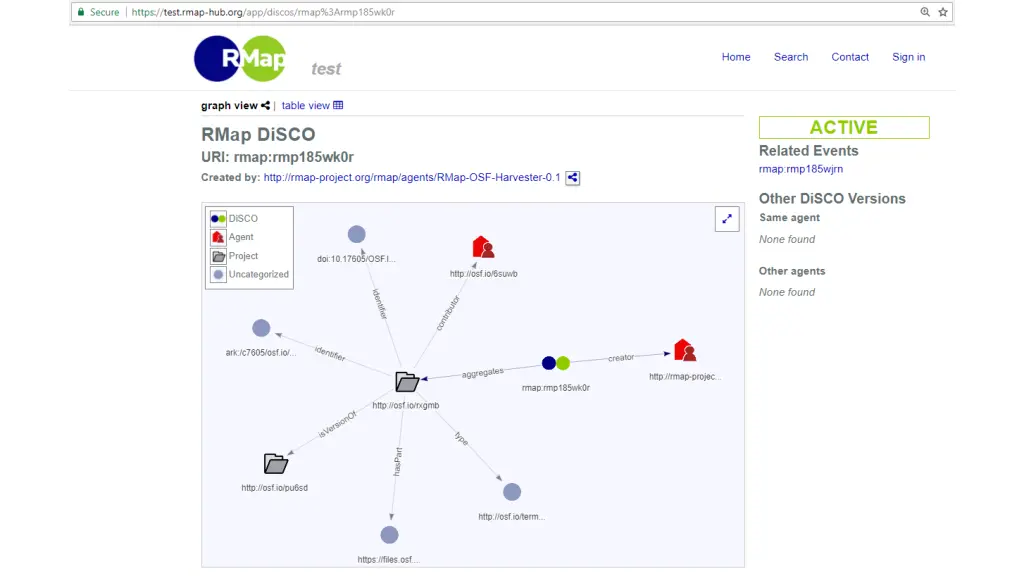
Task: Click the 'Other agents' label
Action: (792, 271)
